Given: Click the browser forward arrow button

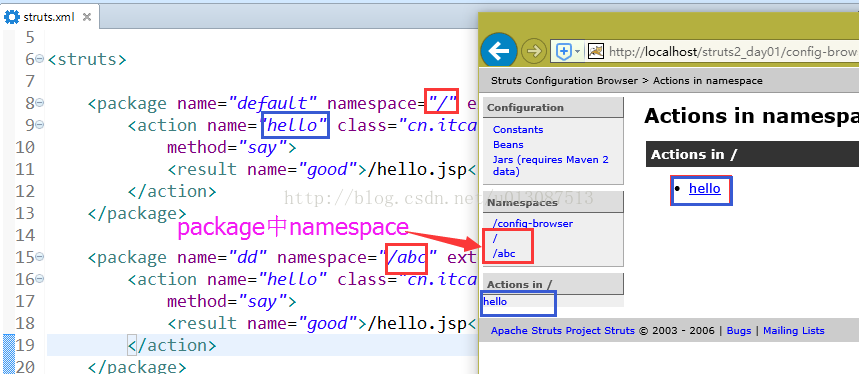Looking at the screenshot, I should 534,51.
